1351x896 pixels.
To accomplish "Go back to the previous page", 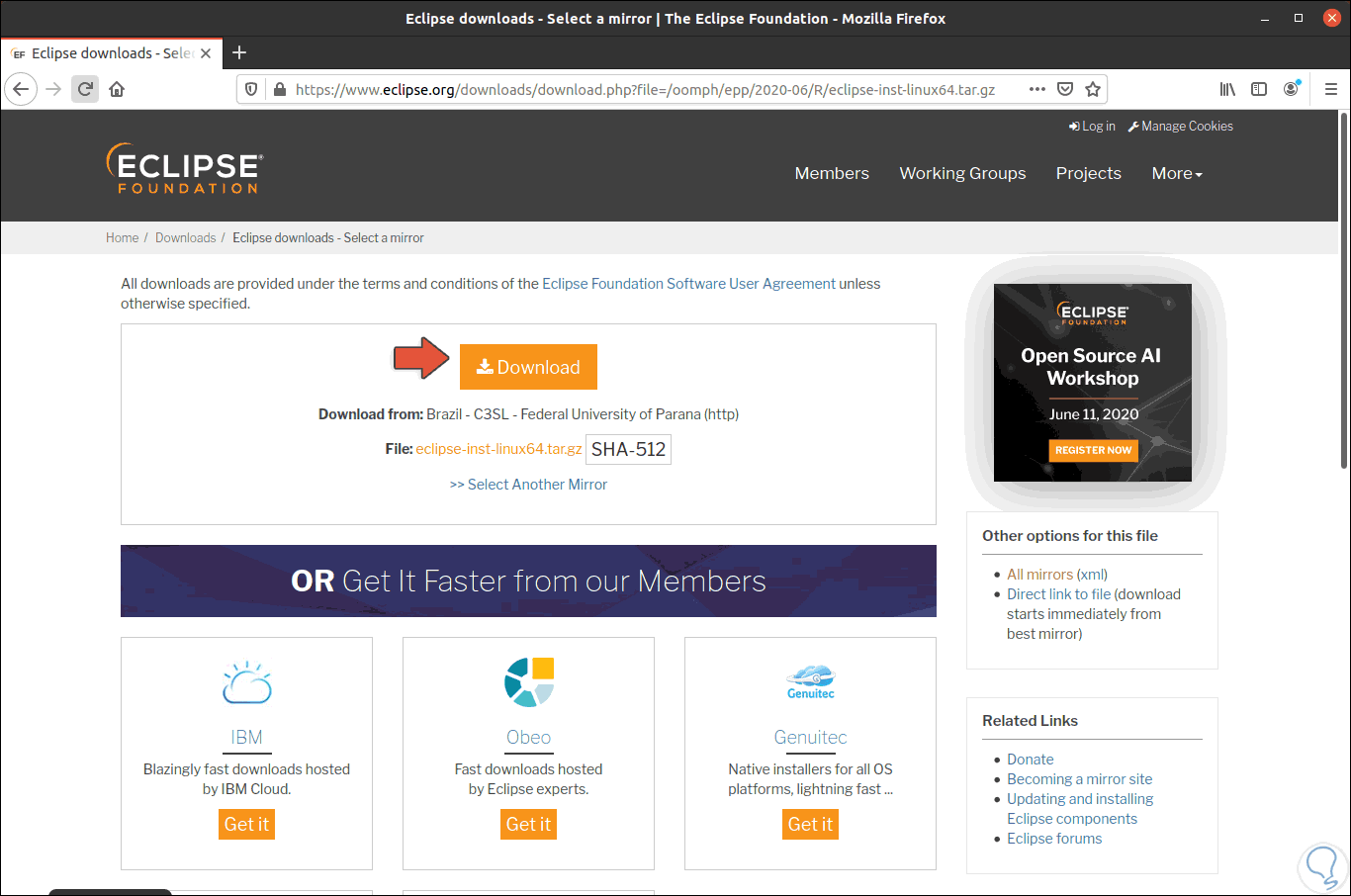I will (x=21, y=89).
